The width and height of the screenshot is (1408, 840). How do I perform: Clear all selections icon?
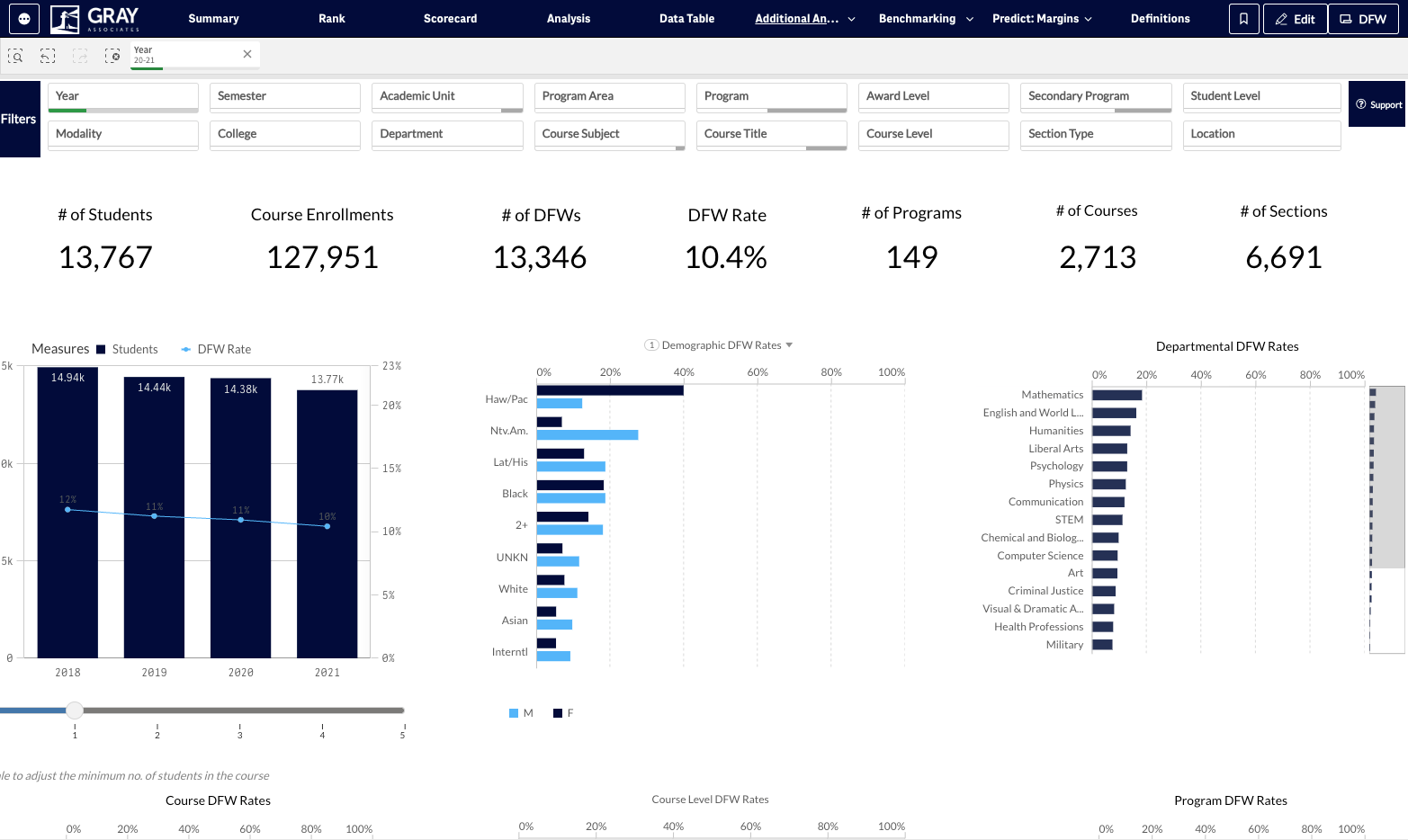pos(112,56)
